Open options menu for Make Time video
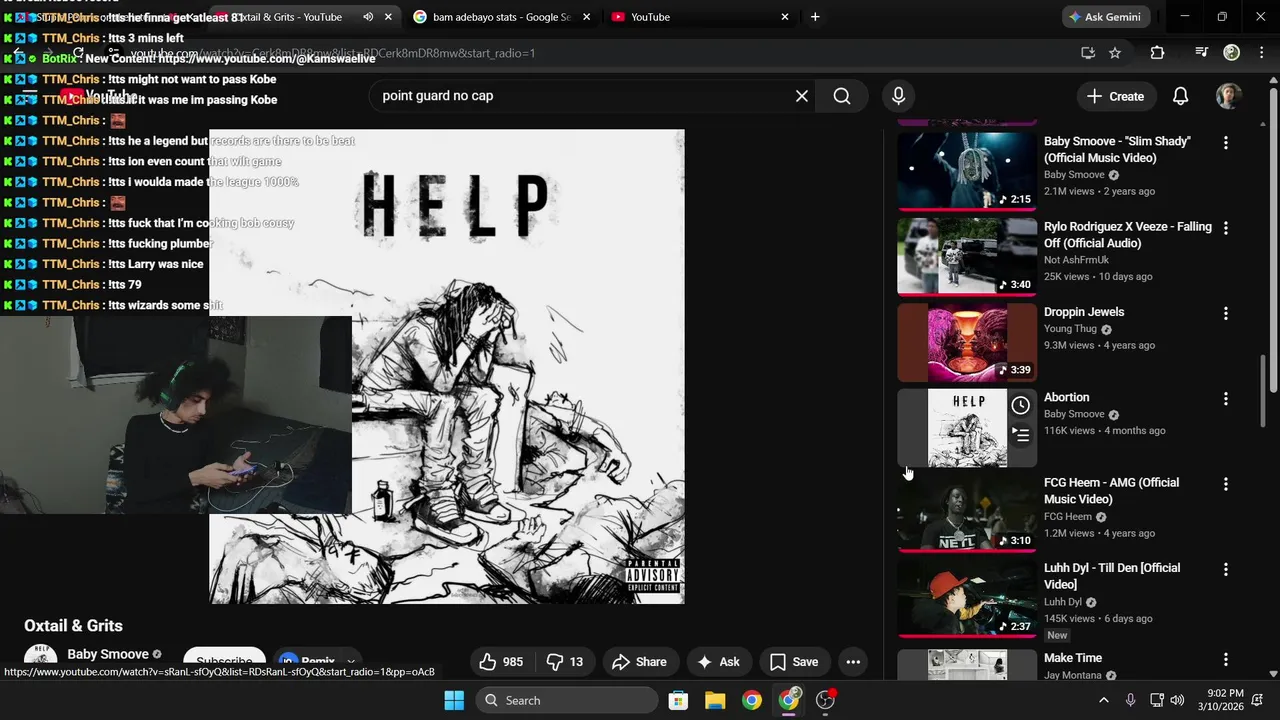 click(x=1226, y=659)
